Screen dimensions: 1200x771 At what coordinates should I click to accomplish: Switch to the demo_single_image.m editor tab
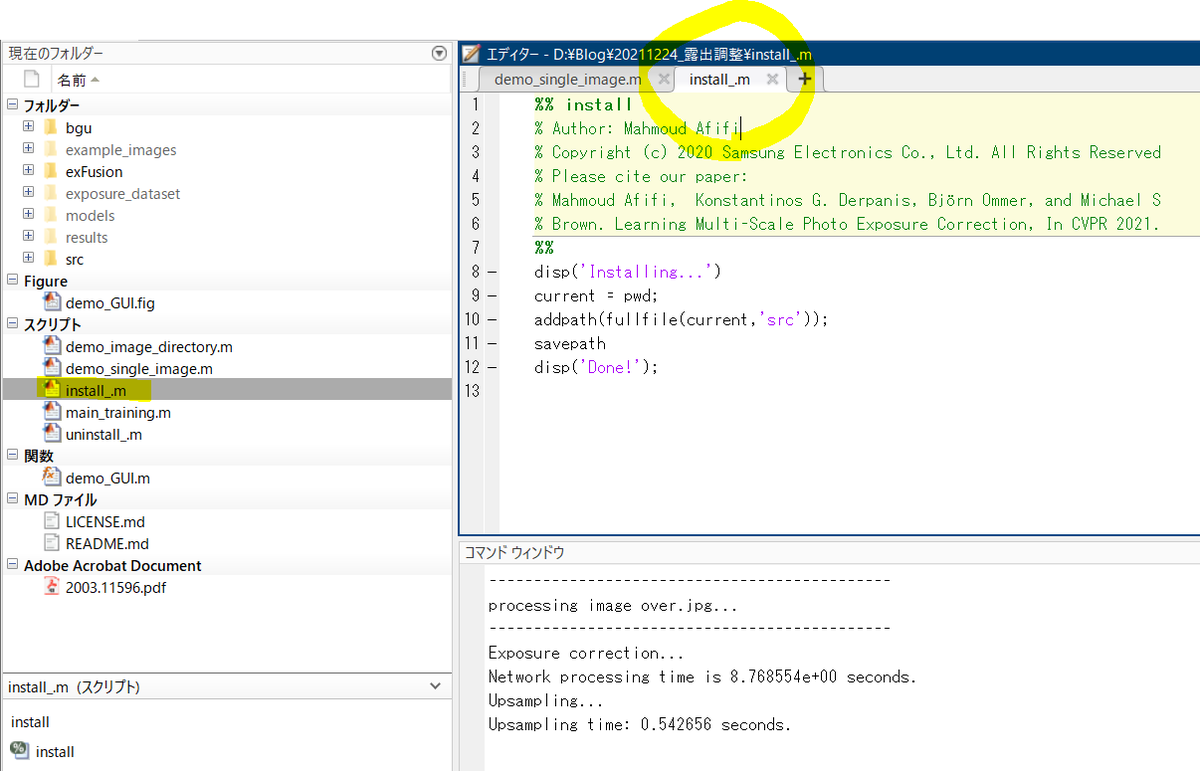(568, 79)
